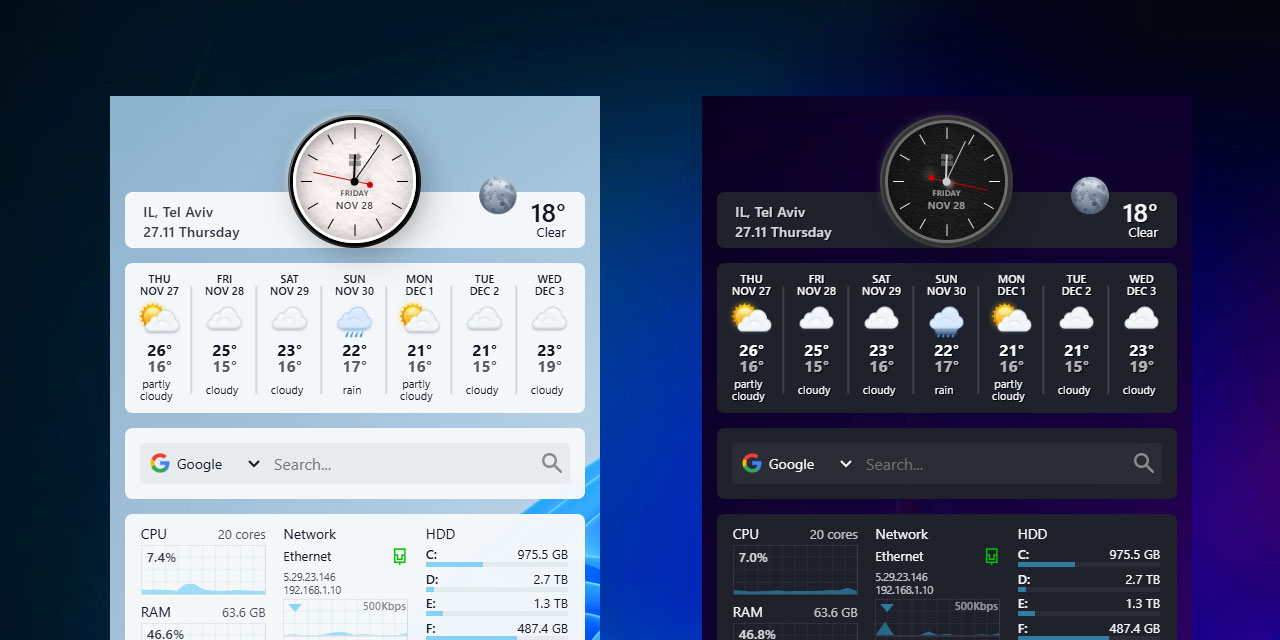
Task: Click the 7.4% CPU value, light widget
Action: pos(161,558)
